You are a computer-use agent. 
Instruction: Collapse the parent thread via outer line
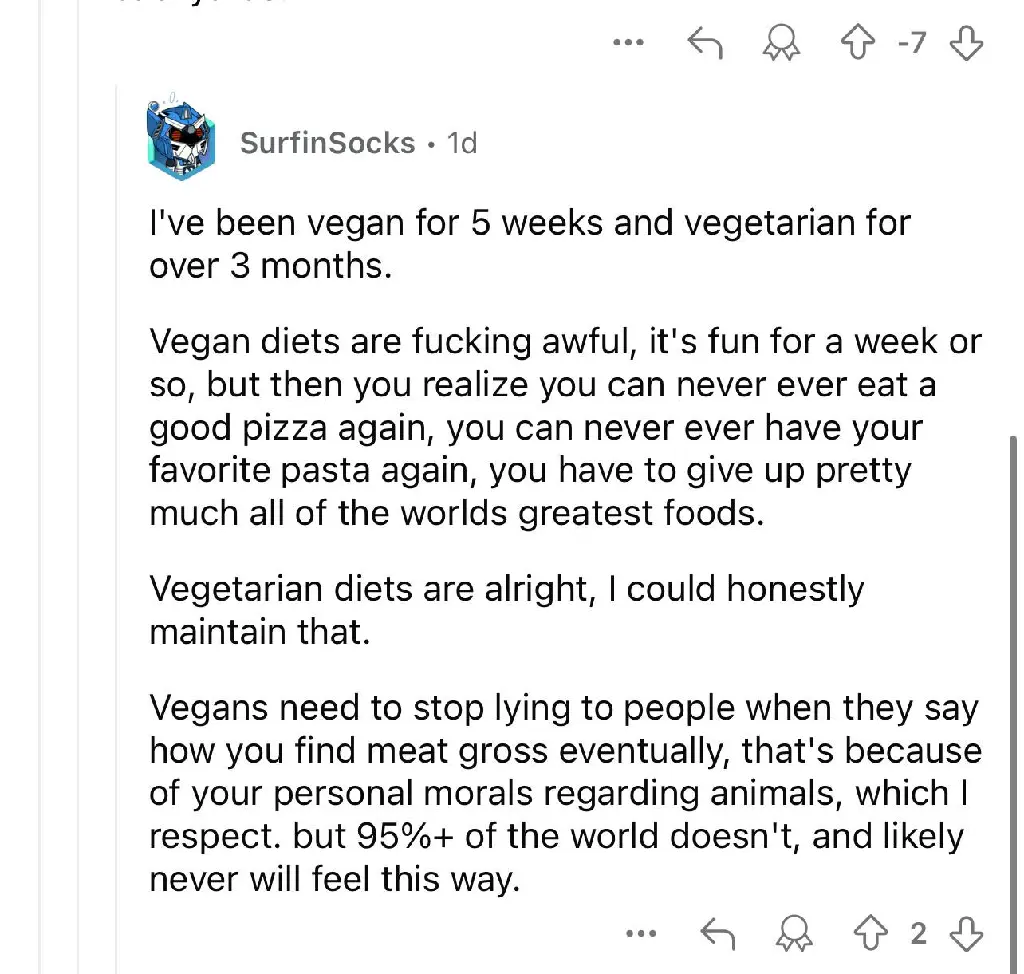point(78,487)
